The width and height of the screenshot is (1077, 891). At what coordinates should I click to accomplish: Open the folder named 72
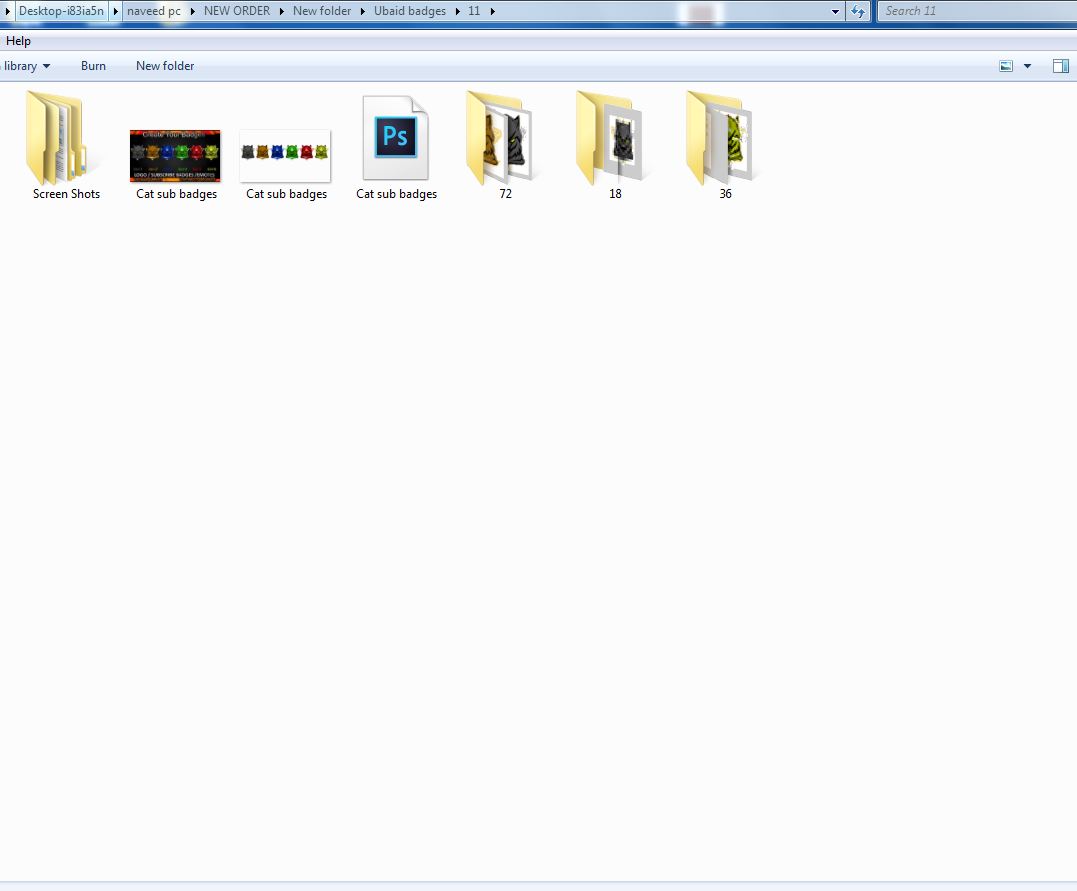(500, 138)
